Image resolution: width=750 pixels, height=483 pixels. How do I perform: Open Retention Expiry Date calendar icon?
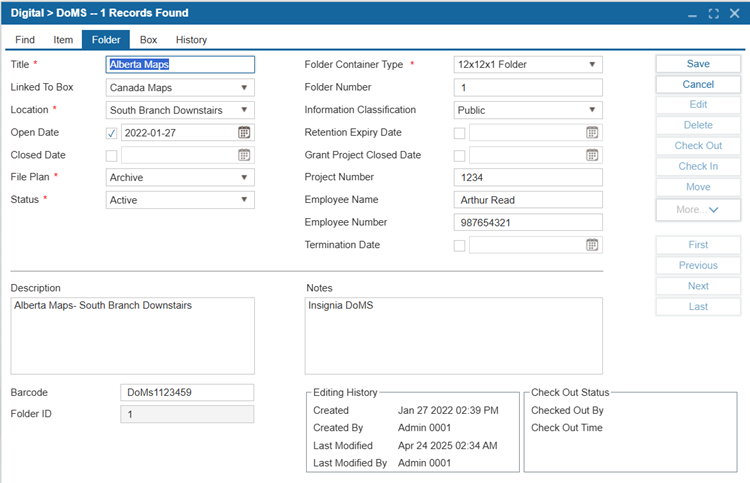coord(592,132)
